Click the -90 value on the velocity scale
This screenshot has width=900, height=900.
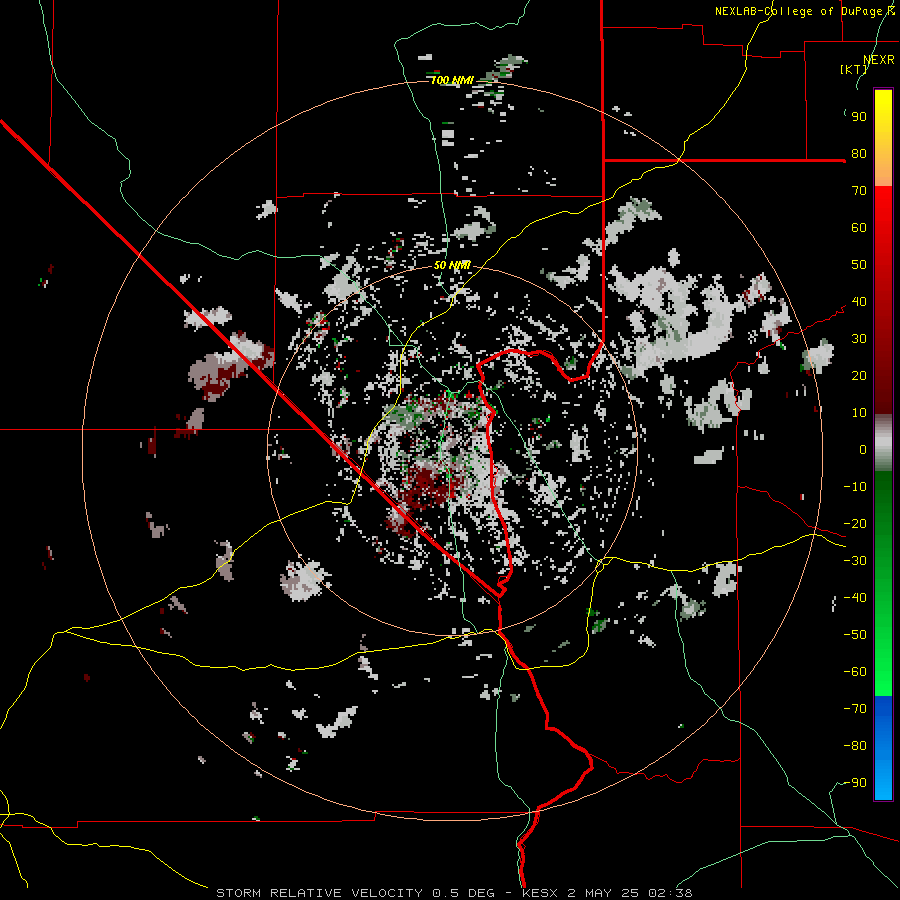855,783
